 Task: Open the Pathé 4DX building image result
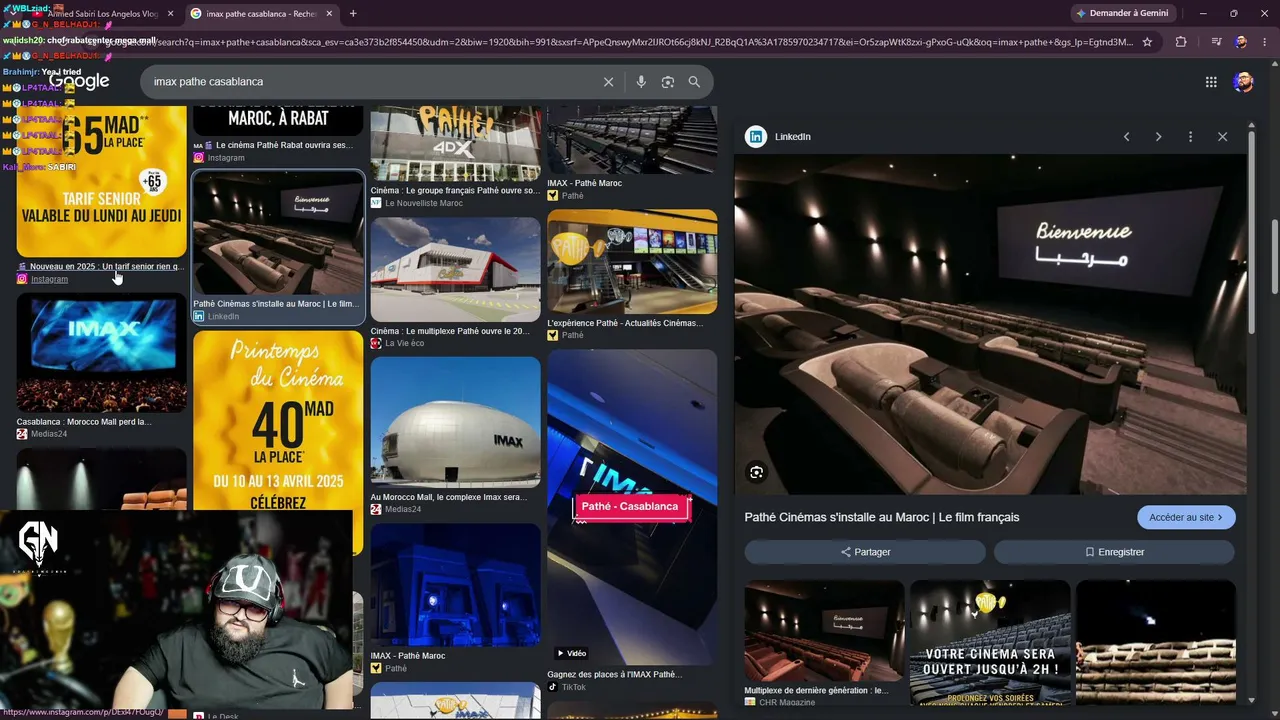pyautogui.click(x=455, y=144)
